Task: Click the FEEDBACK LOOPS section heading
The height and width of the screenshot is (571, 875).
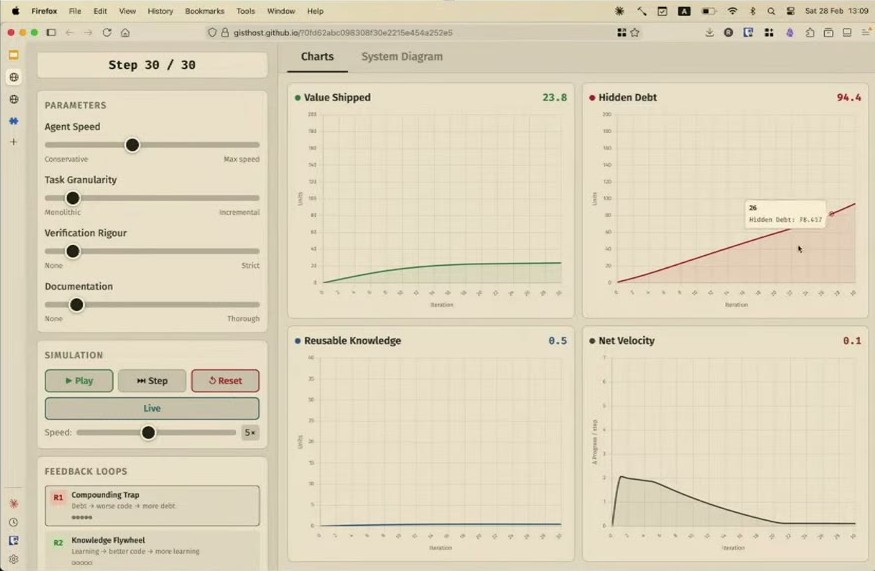Action: 86,471
